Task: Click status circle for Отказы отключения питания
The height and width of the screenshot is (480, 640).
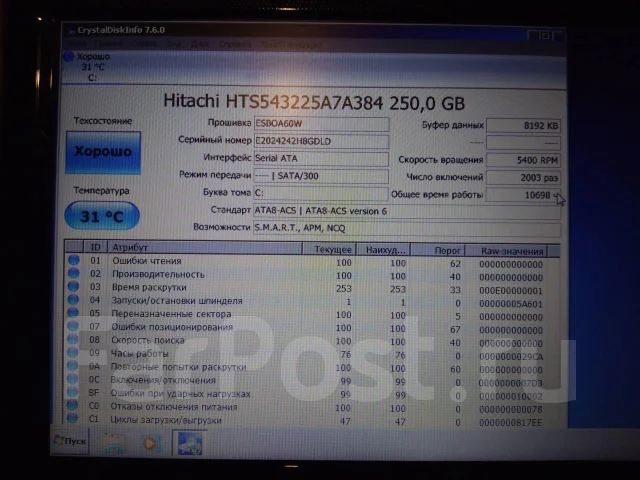Action: tap(73, 405)
